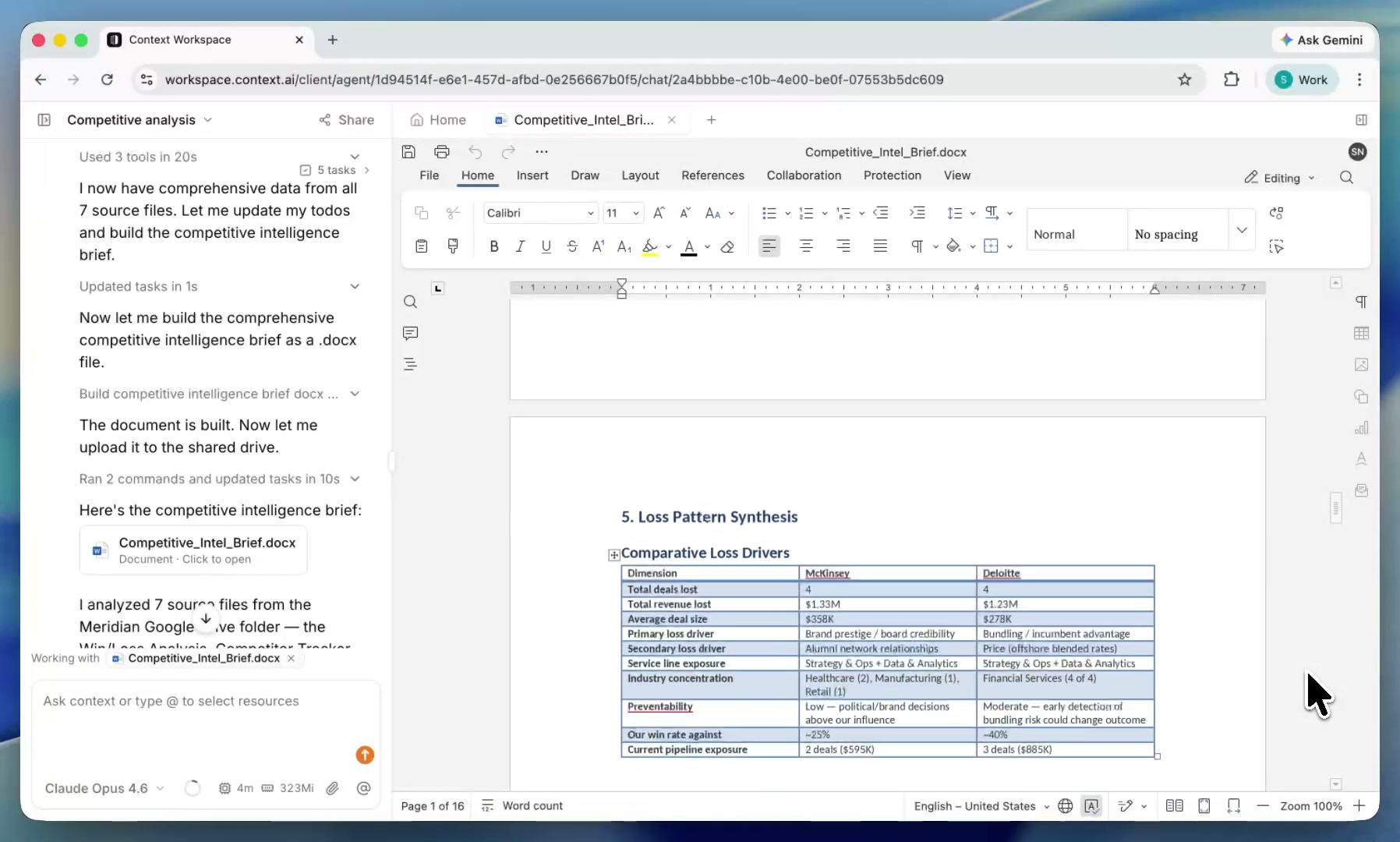Expand the paragraph styles gallery

pos(1242,230)
